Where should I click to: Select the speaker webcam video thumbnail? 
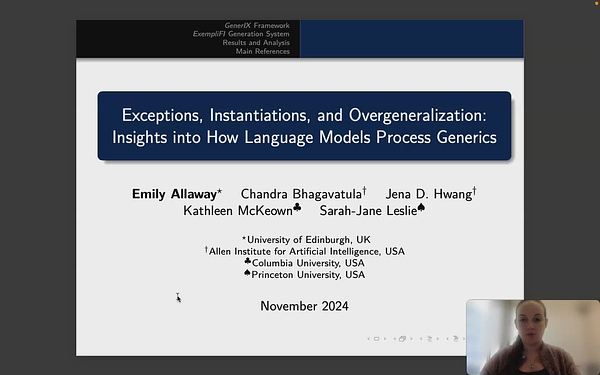533,337
